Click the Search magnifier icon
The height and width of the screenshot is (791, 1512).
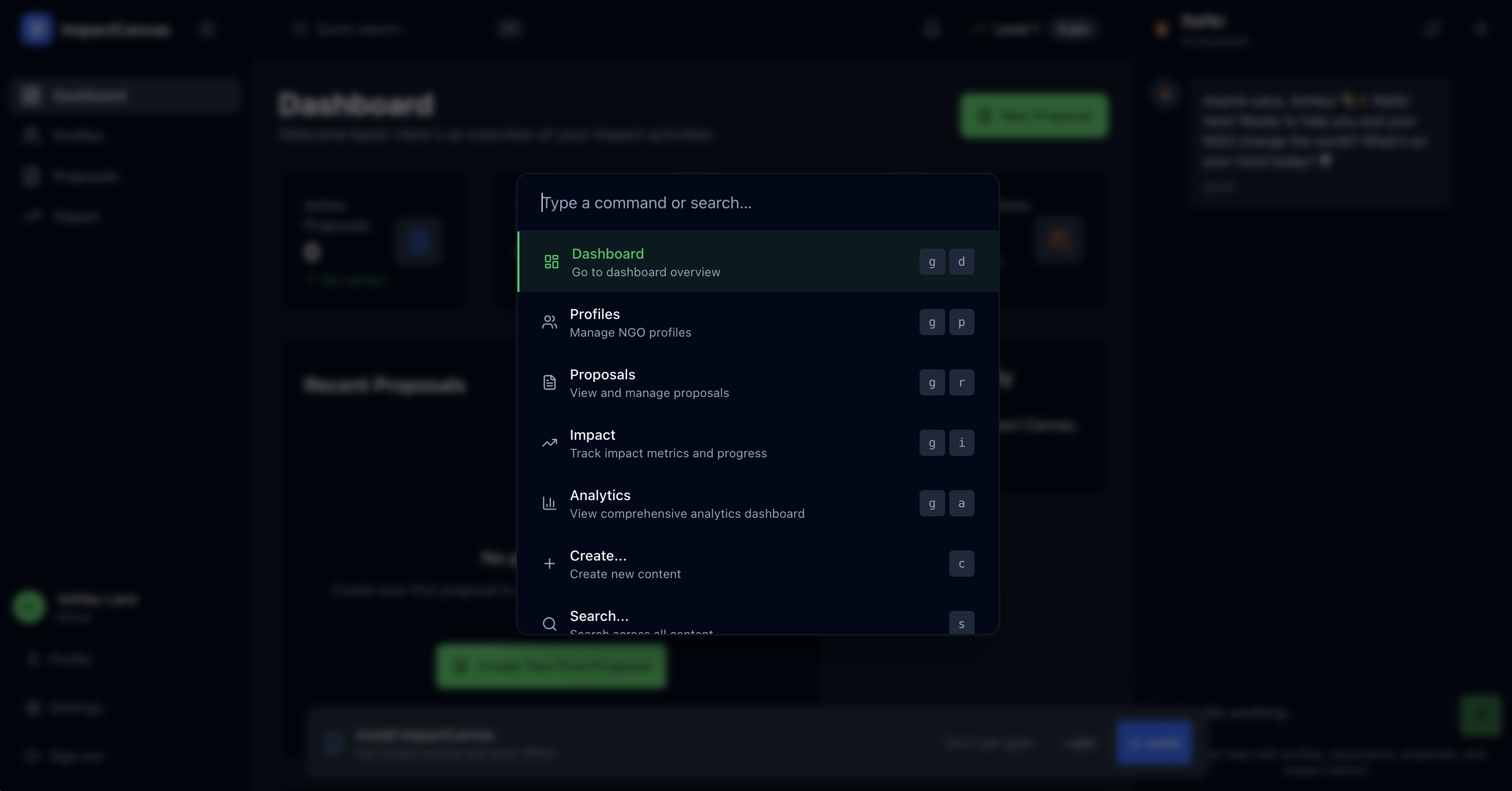pos(550,624)
